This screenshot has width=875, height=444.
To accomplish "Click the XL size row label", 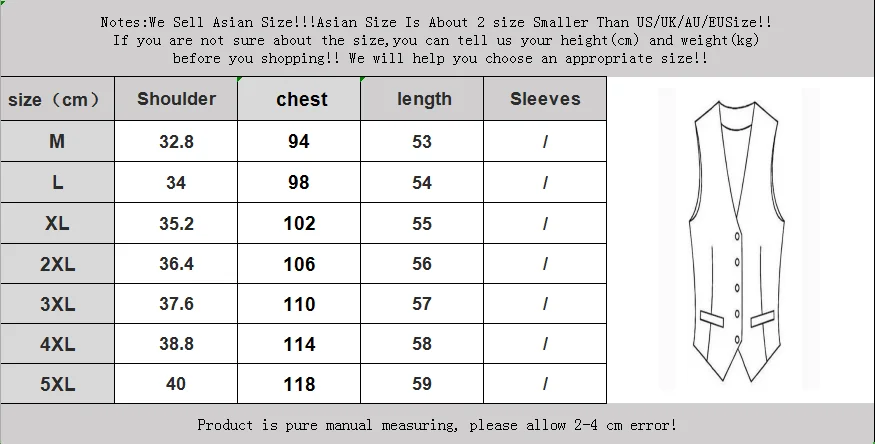I will coord(57,223).
